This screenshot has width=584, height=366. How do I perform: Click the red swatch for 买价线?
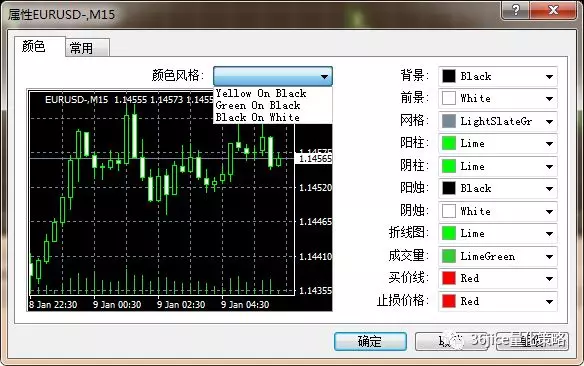[448, 279]
